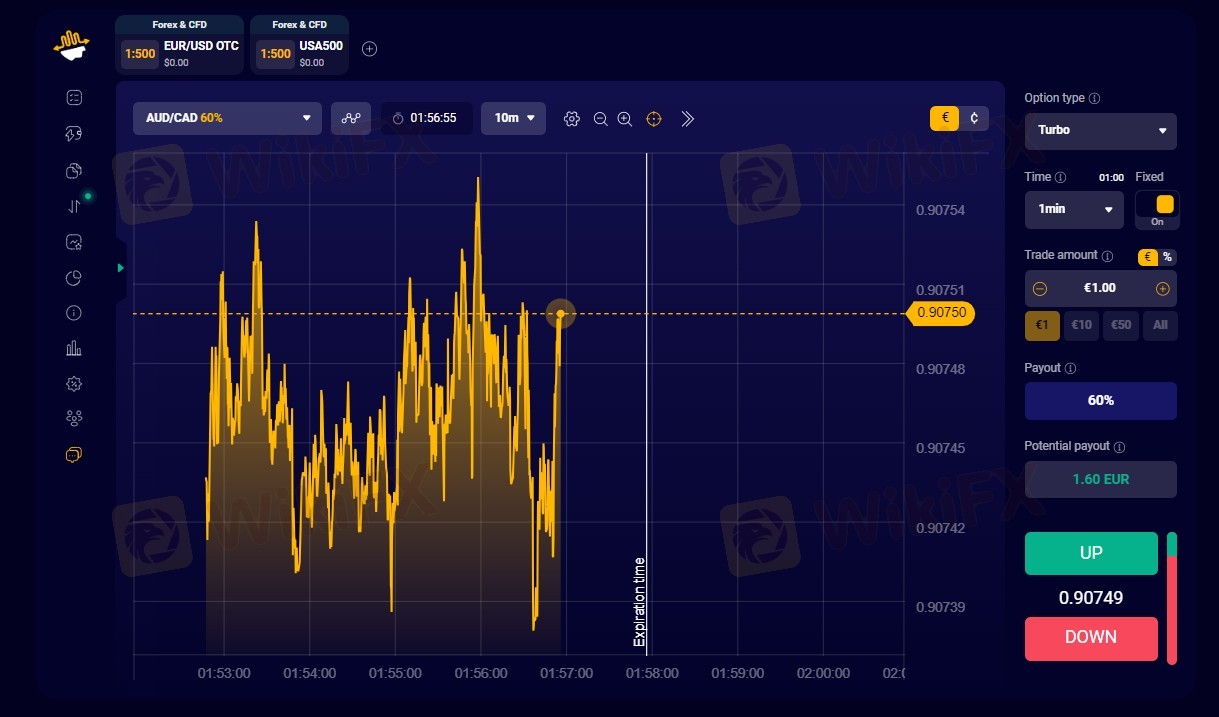Image resolution: width=1219 pixels, height=717 pixels.
Task: Zoom in the chart with the plus magnifier
Action: tap(625, 119)
